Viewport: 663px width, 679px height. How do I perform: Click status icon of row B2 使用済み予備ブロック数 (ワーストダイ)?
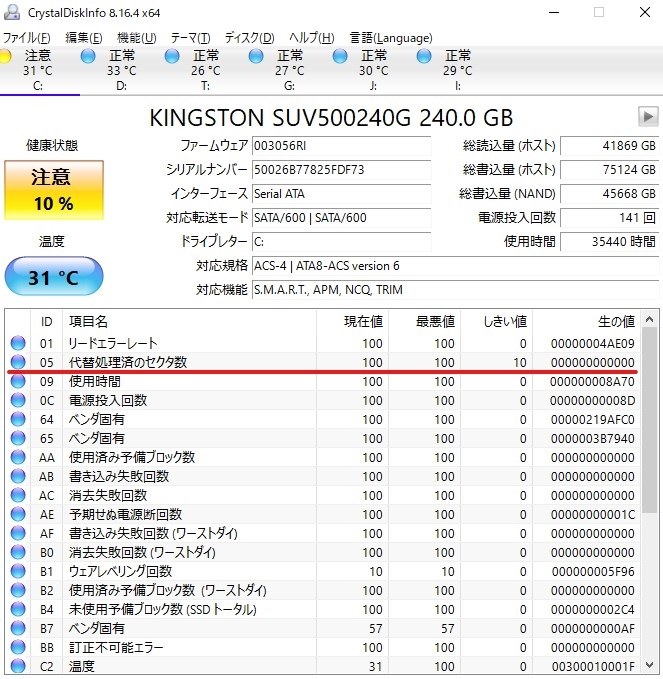(18, 591)
